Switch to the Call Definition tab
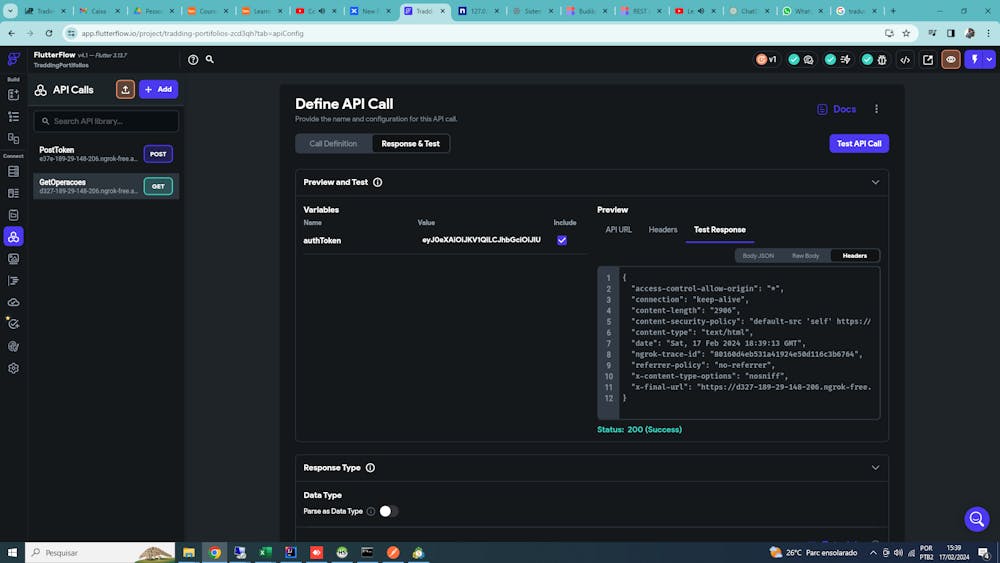This screenshot has height=563, width=1000. click(333, 144)
